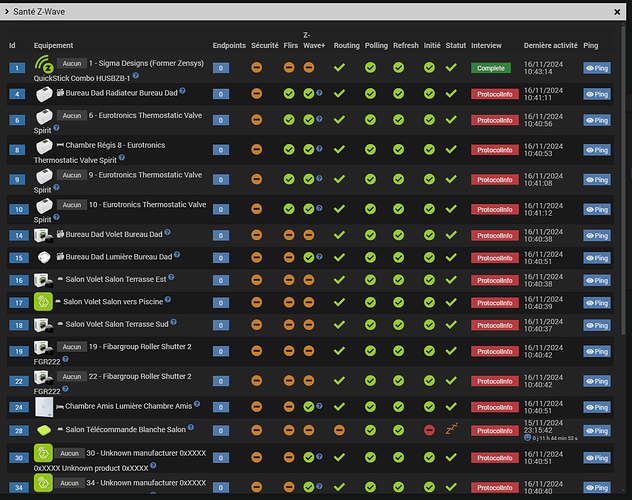Click help icon beside QuickStick Combo HUSBZB-1
The height and width of the screenshot is (500, 632).
(x=136, y=75)
